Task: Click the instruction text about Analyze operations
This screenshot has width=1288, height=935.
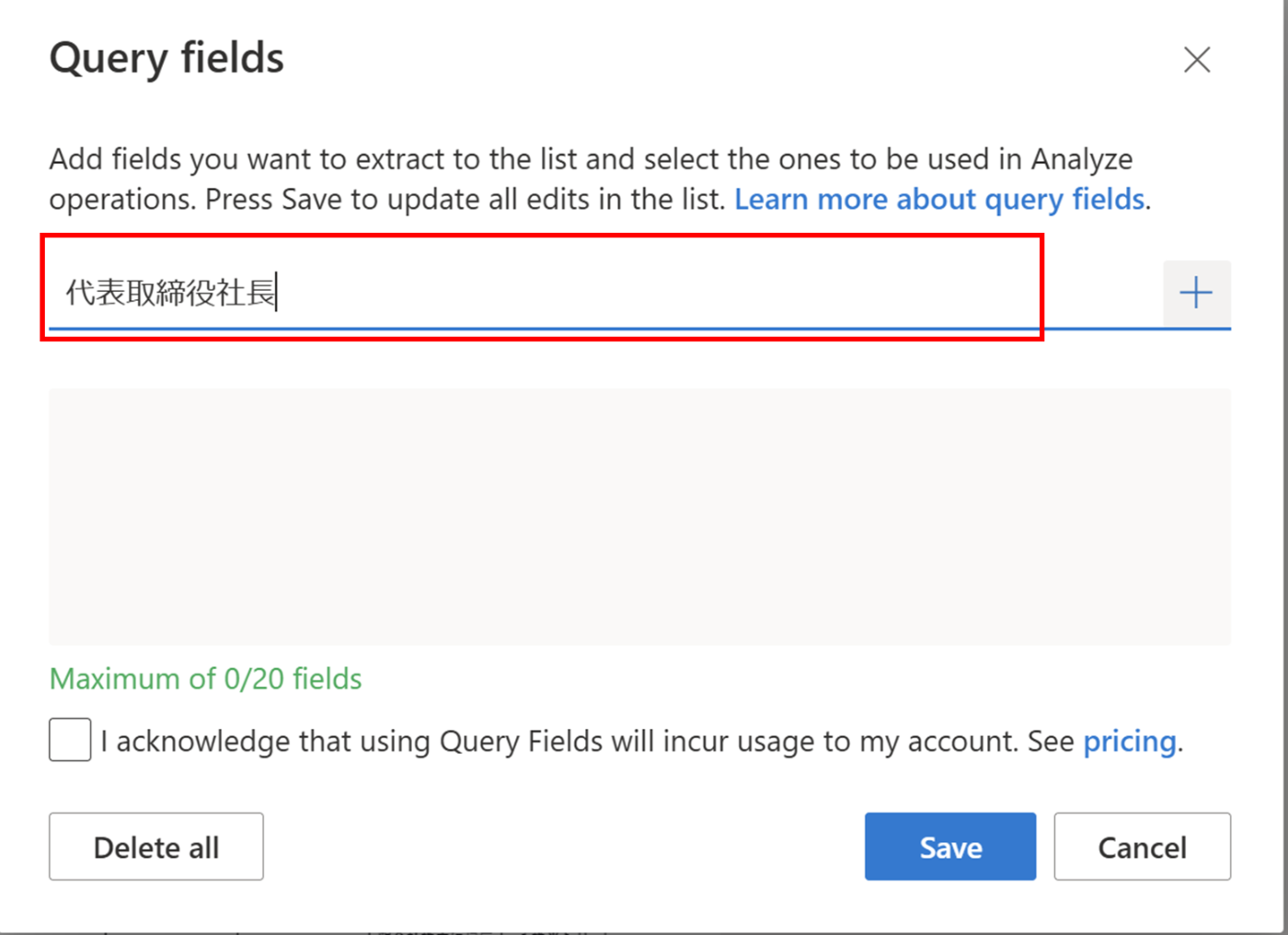Action: [589, 179]
